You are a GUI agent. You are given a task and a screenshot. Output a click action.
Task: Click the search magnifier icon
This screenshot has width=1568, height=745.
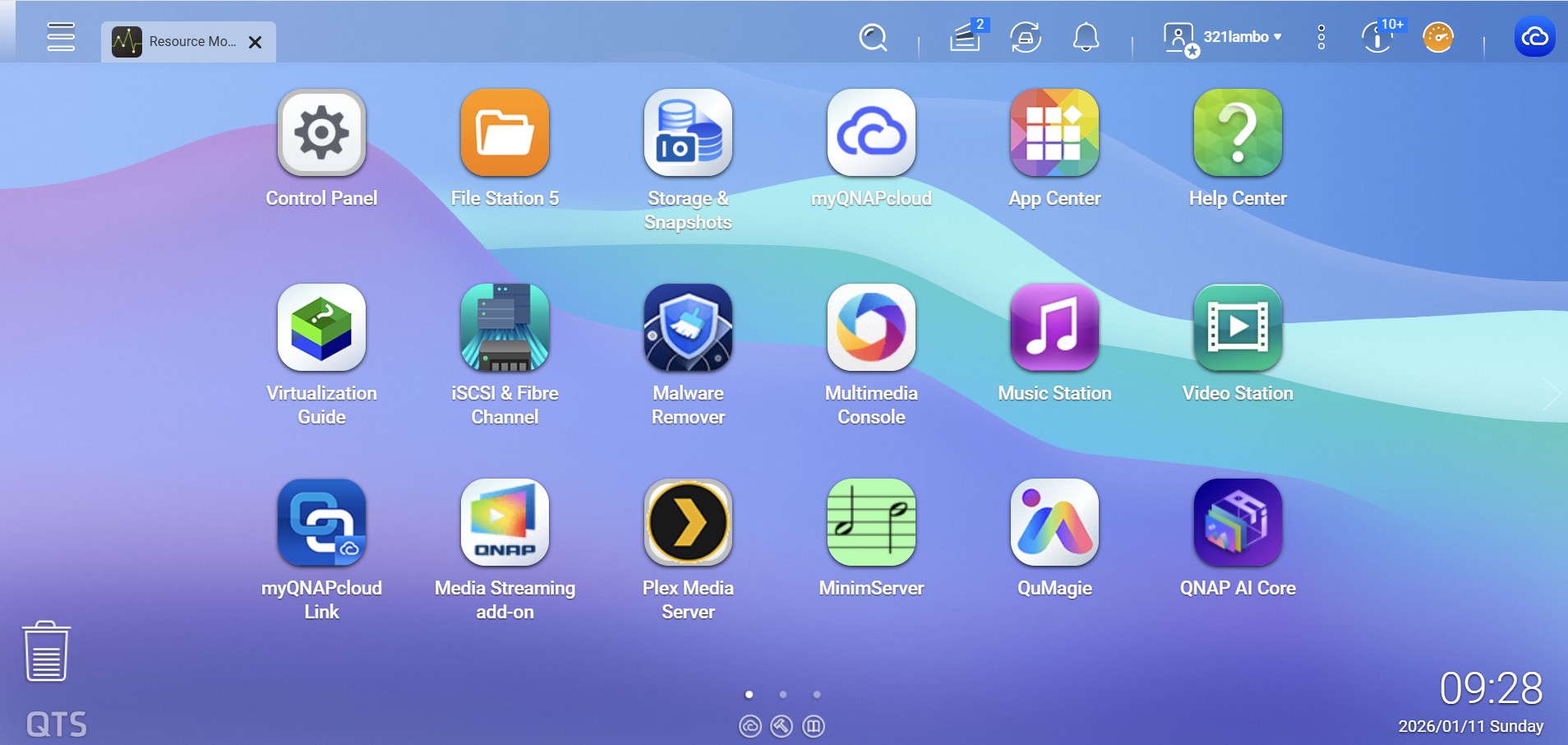click(x=873, y=38)
